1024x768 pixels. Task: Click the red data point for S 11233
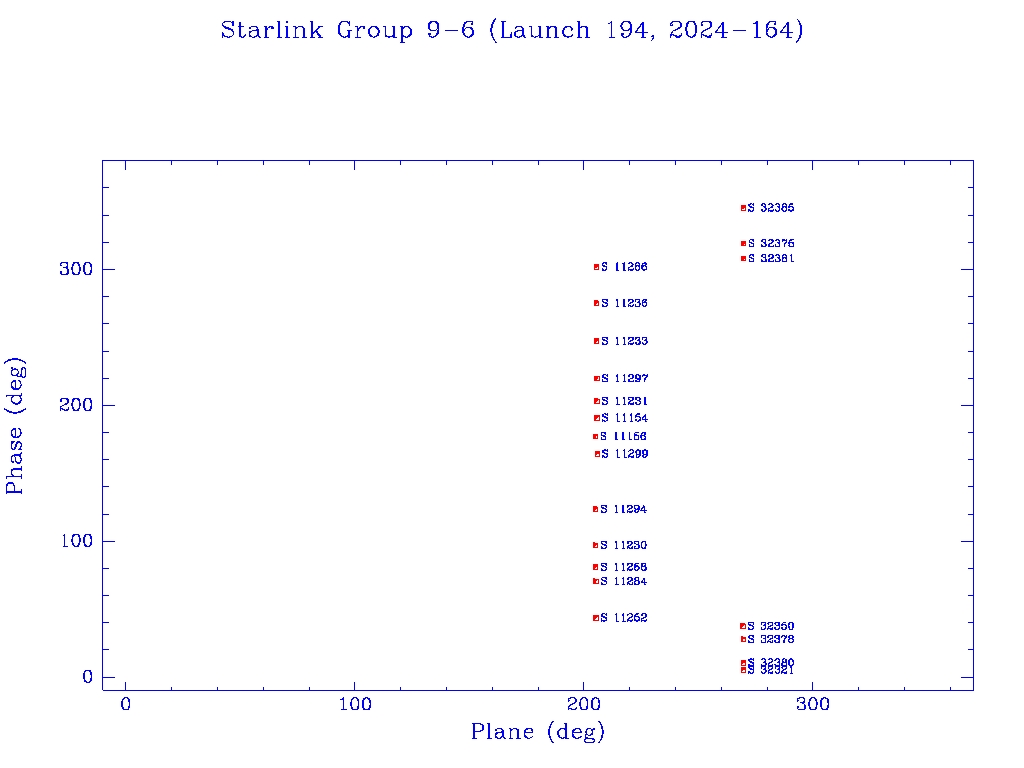[596, 341]
